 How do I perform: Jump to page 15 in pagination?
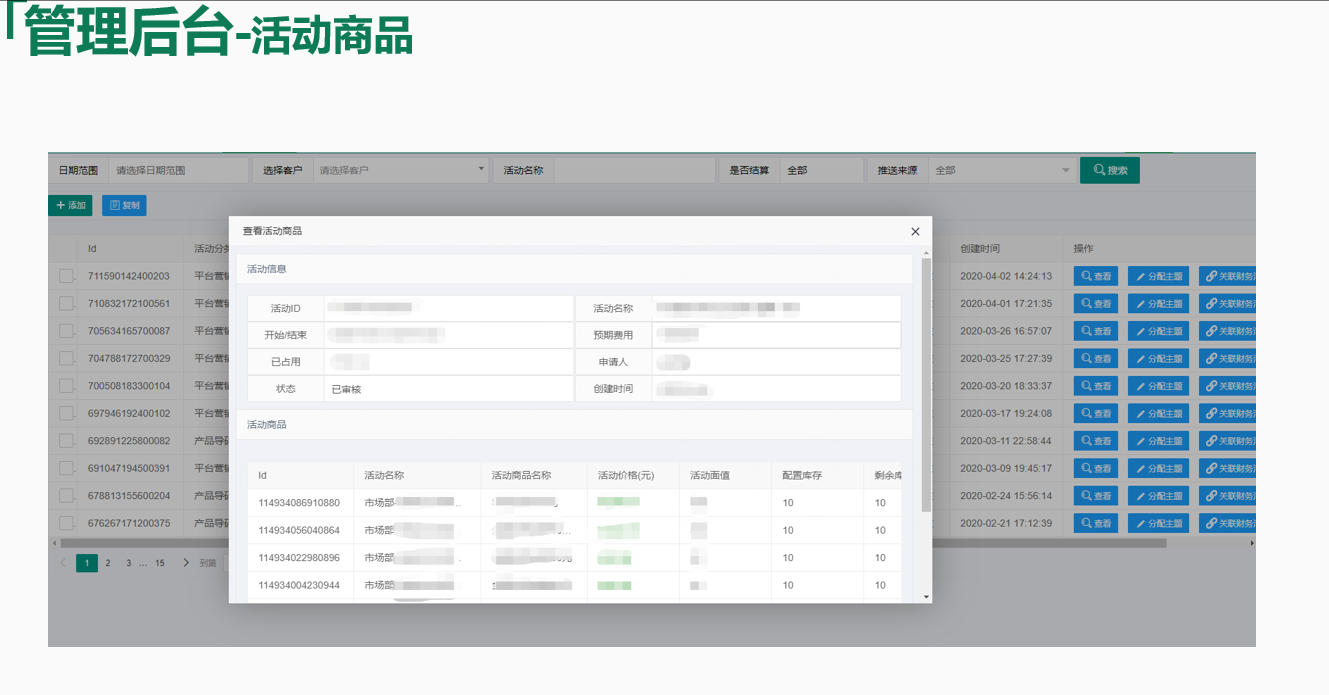tap(160, 563)
